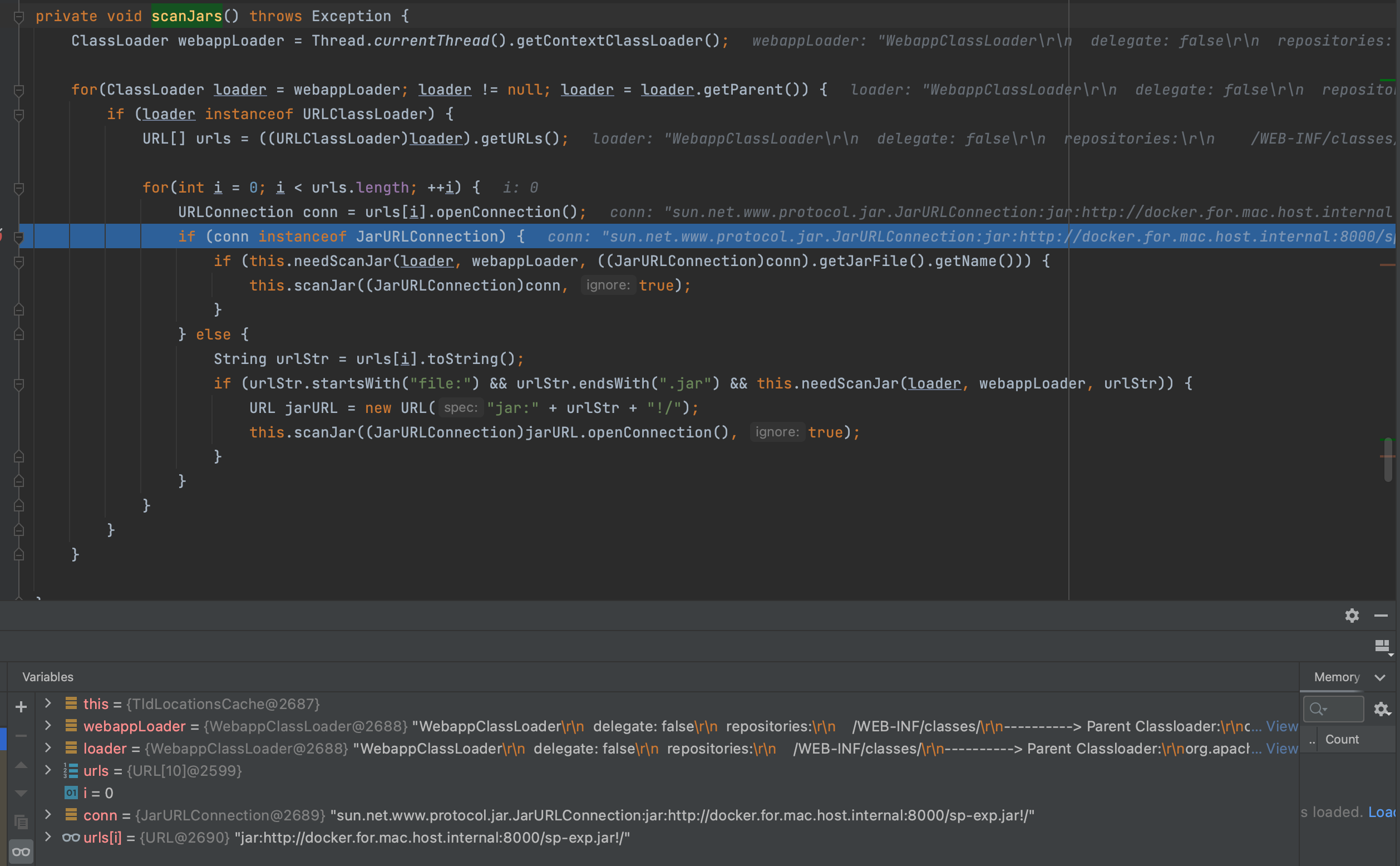
Task: Fold the else block in gutter
Action: tap(19, 334)
